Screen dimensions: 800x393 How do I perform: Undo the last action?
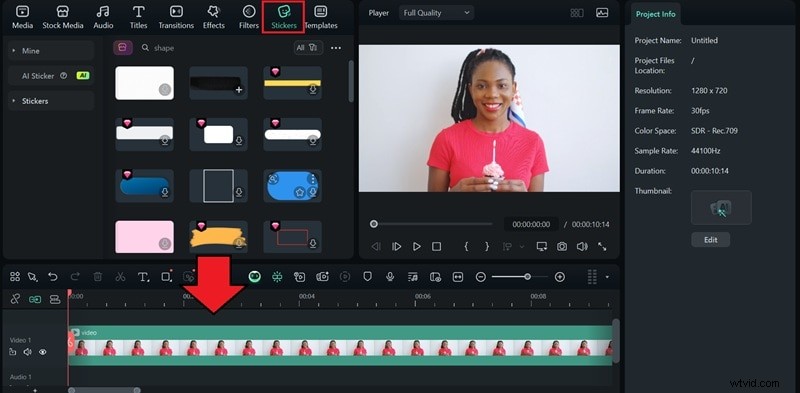coord(53,277)
